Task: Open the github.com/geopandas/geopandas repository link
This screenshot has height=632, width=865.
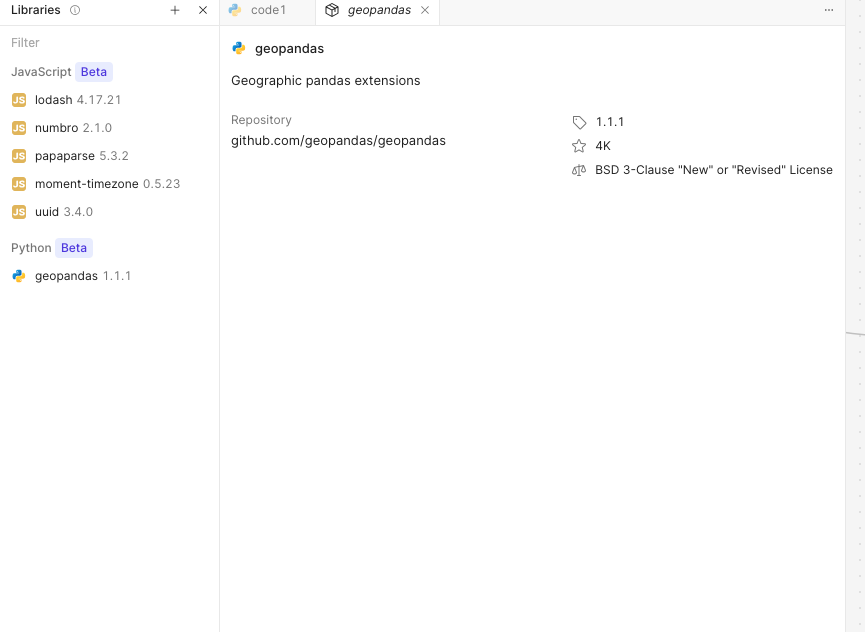Action: [338, 141]
